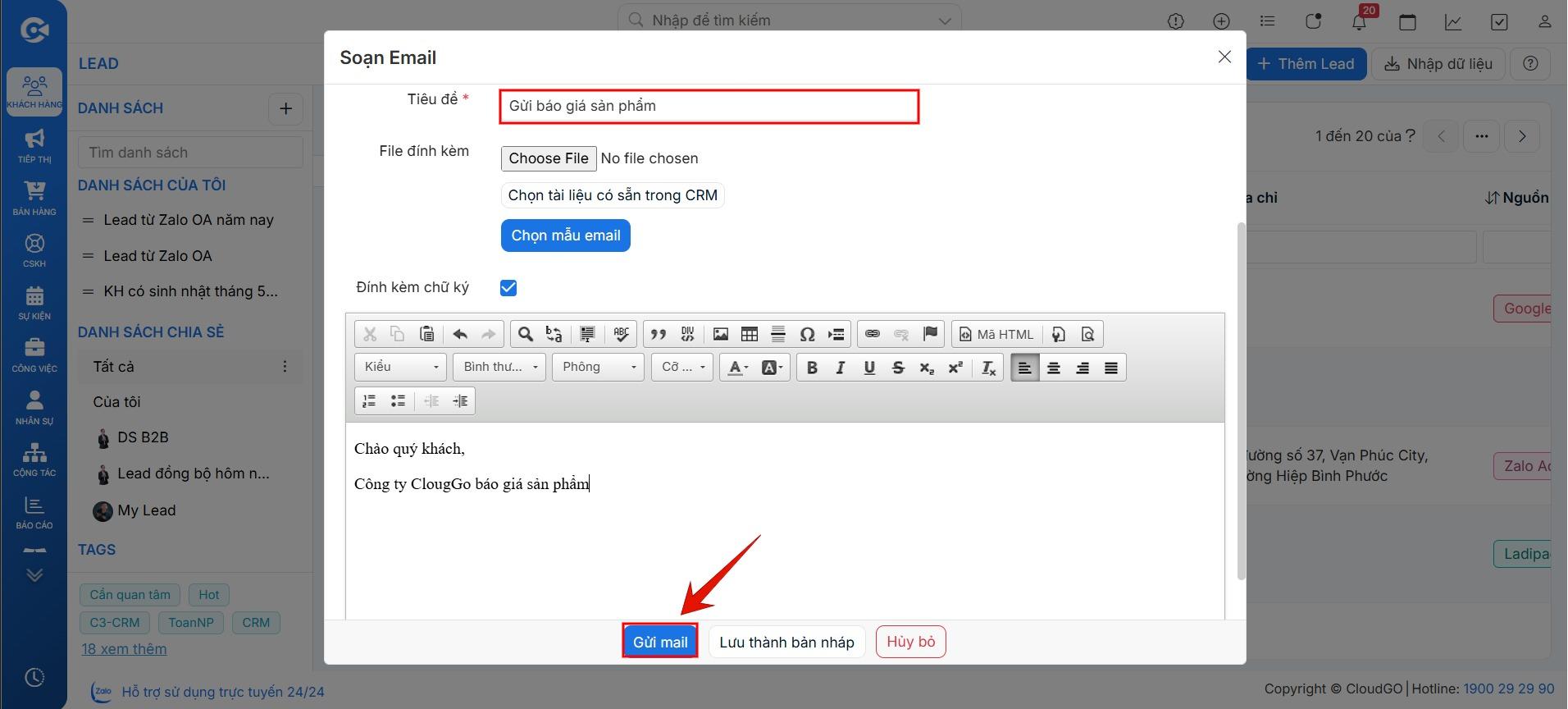1568x709 pixels.
Task: Click the Gửi mail button
Action: coord(660,642)
